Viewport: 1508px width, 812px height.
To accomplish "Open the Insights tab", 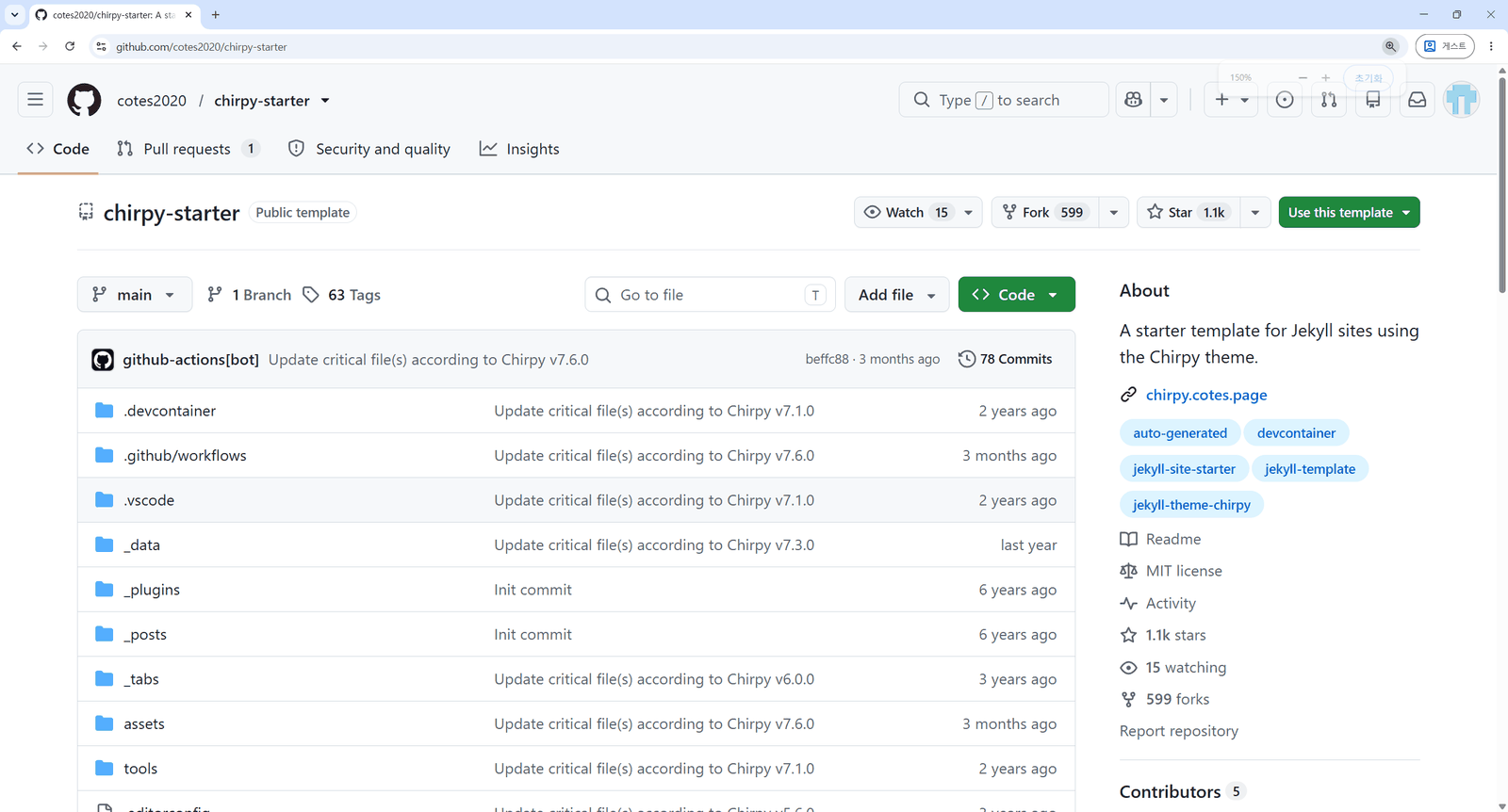I will 519,149.
